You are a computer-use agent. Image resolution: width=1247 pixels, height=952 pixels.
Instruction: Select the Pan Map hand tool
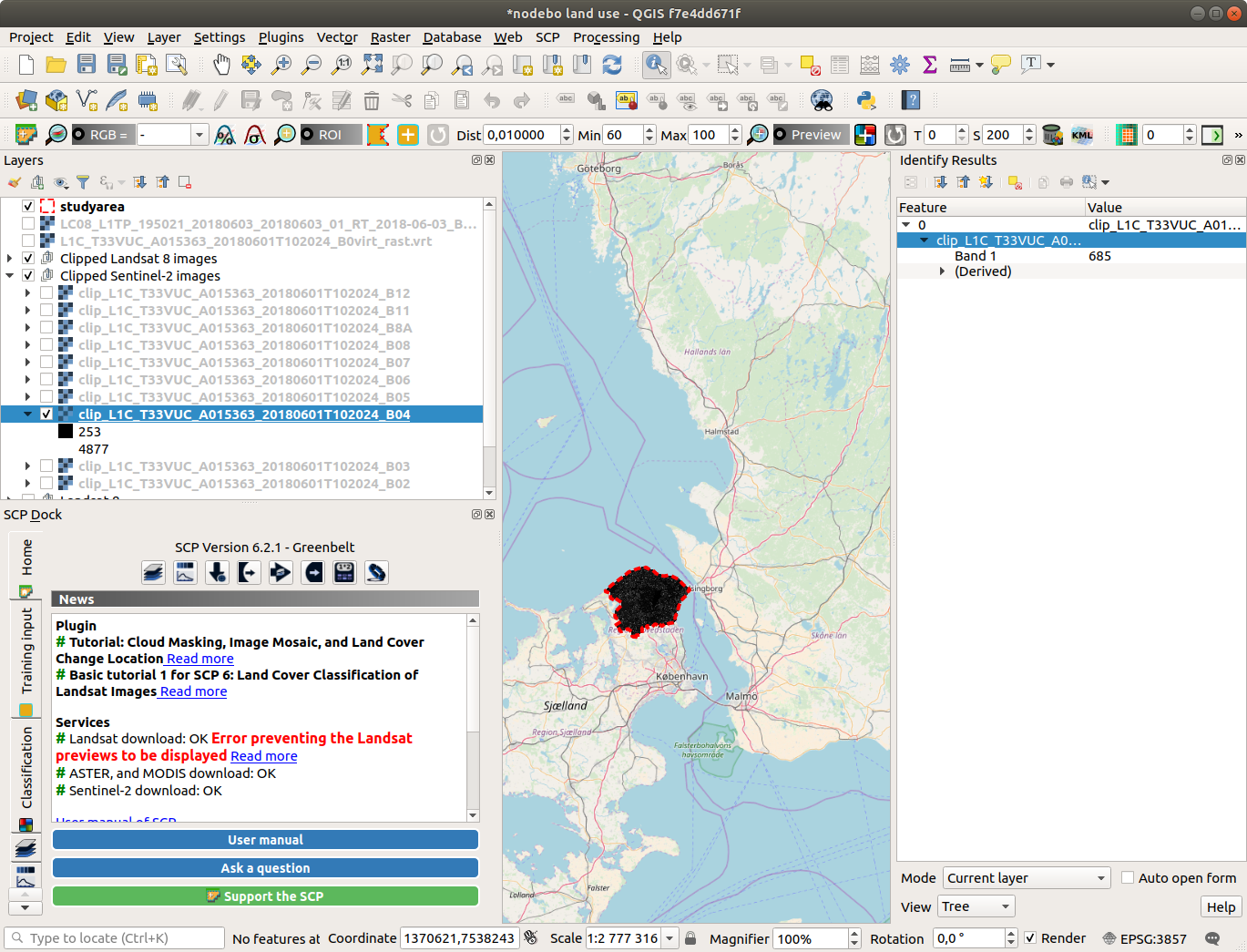221,65
